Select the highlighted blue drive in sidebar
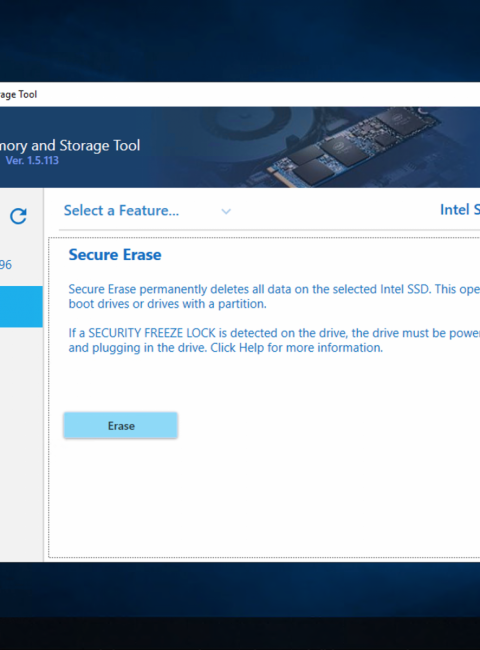This screenshot has width=480, height=650. click(21, 307)
